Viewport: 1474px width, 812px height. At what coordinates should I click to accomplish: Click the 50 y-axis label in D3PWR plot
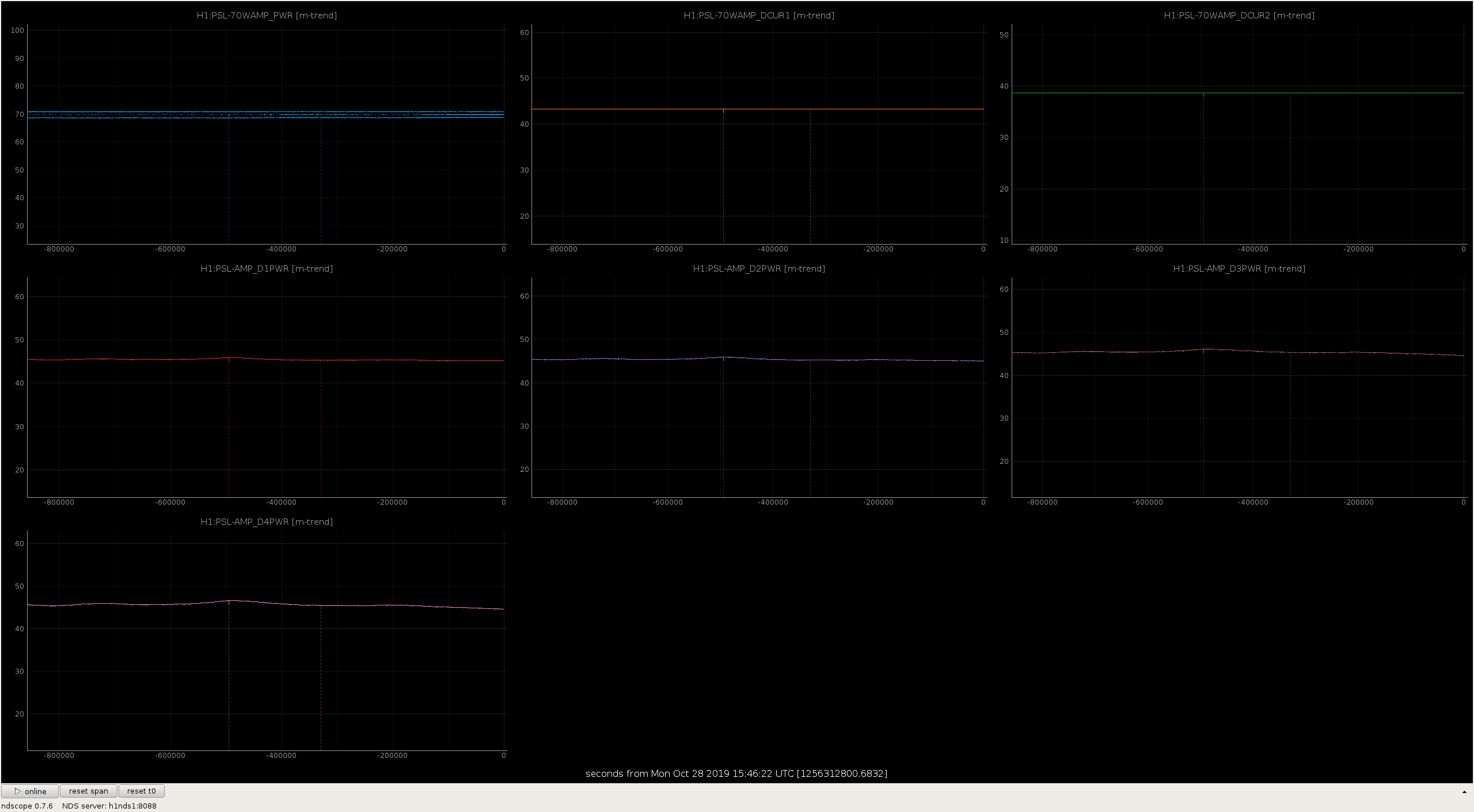[x=1004, y=333]
